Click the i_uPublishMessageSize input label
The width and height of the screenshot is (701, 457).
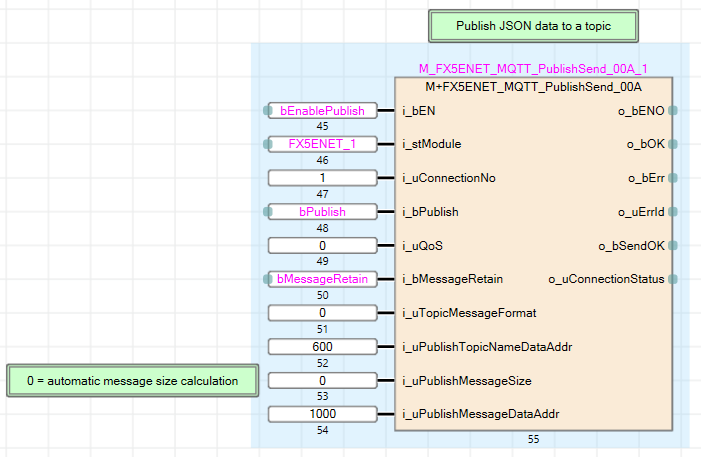pyautogui.click(x=467, y=381)
